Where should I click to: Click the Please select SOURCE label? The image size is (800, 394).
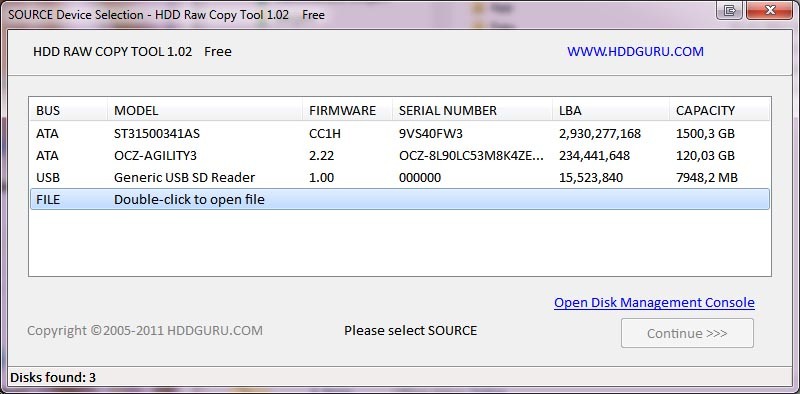point(411,331)
